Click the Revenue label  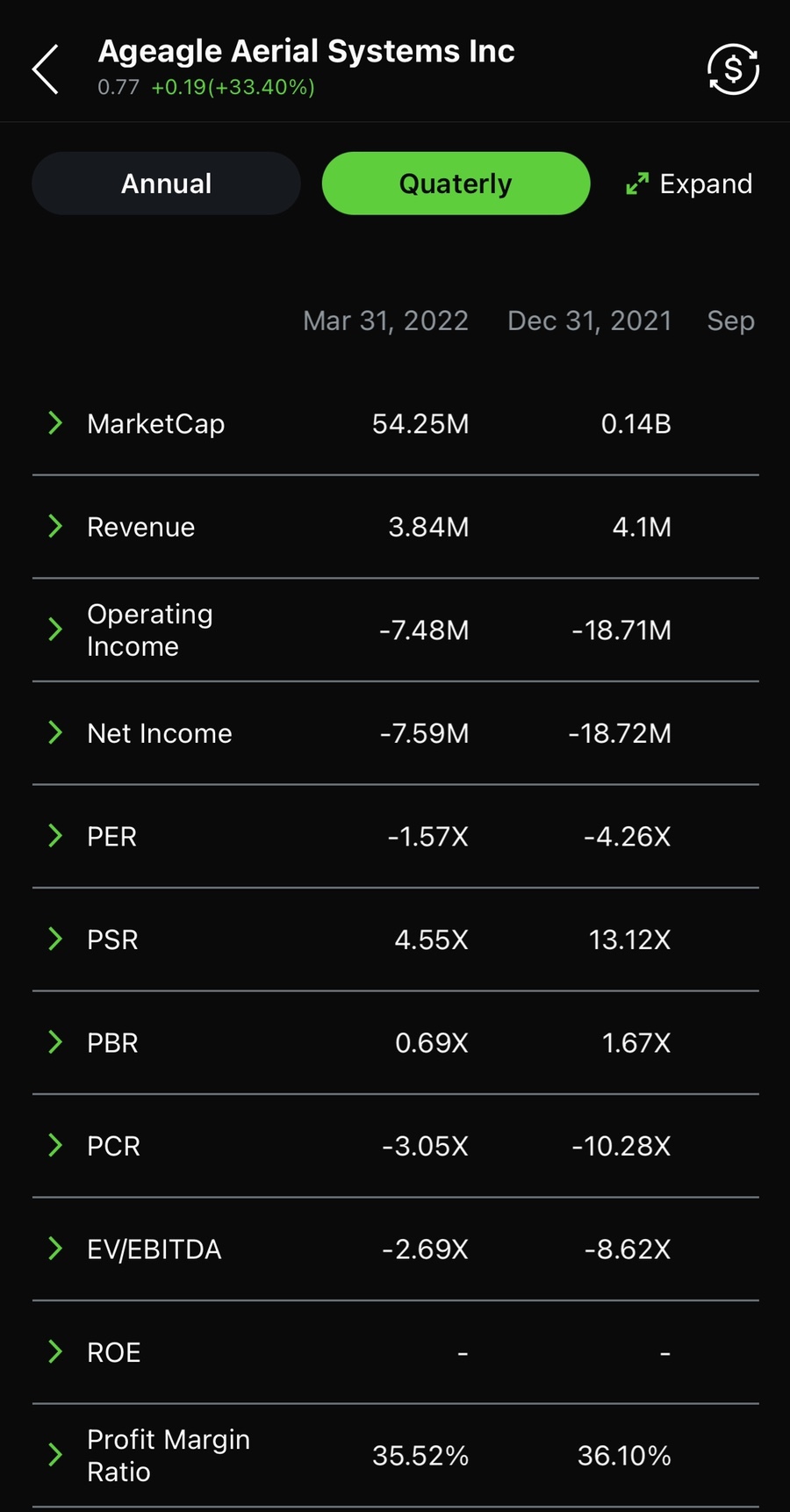[x=141, y=527]
